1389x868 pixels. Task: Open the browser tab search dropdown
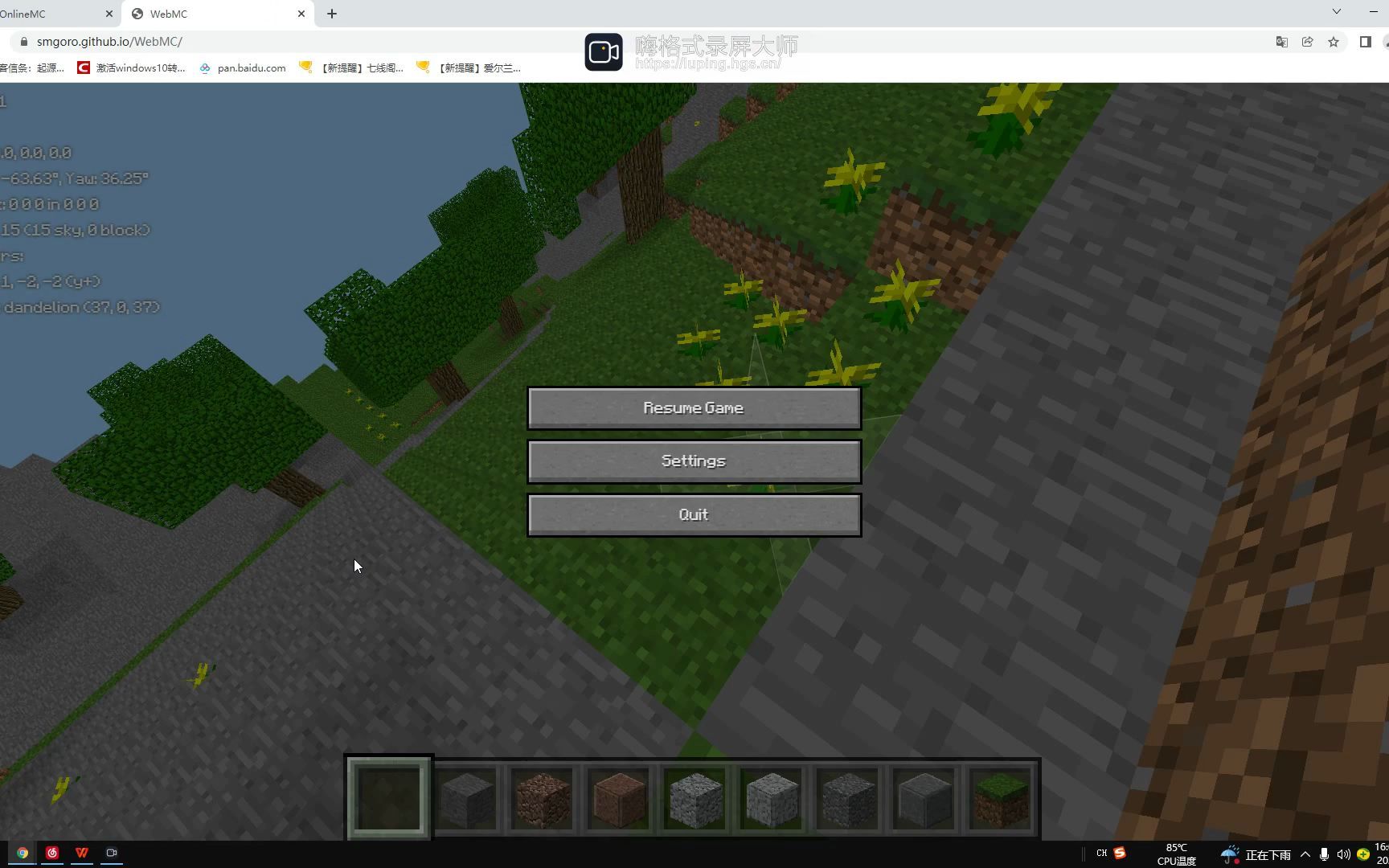click(x=1336, y=13)
